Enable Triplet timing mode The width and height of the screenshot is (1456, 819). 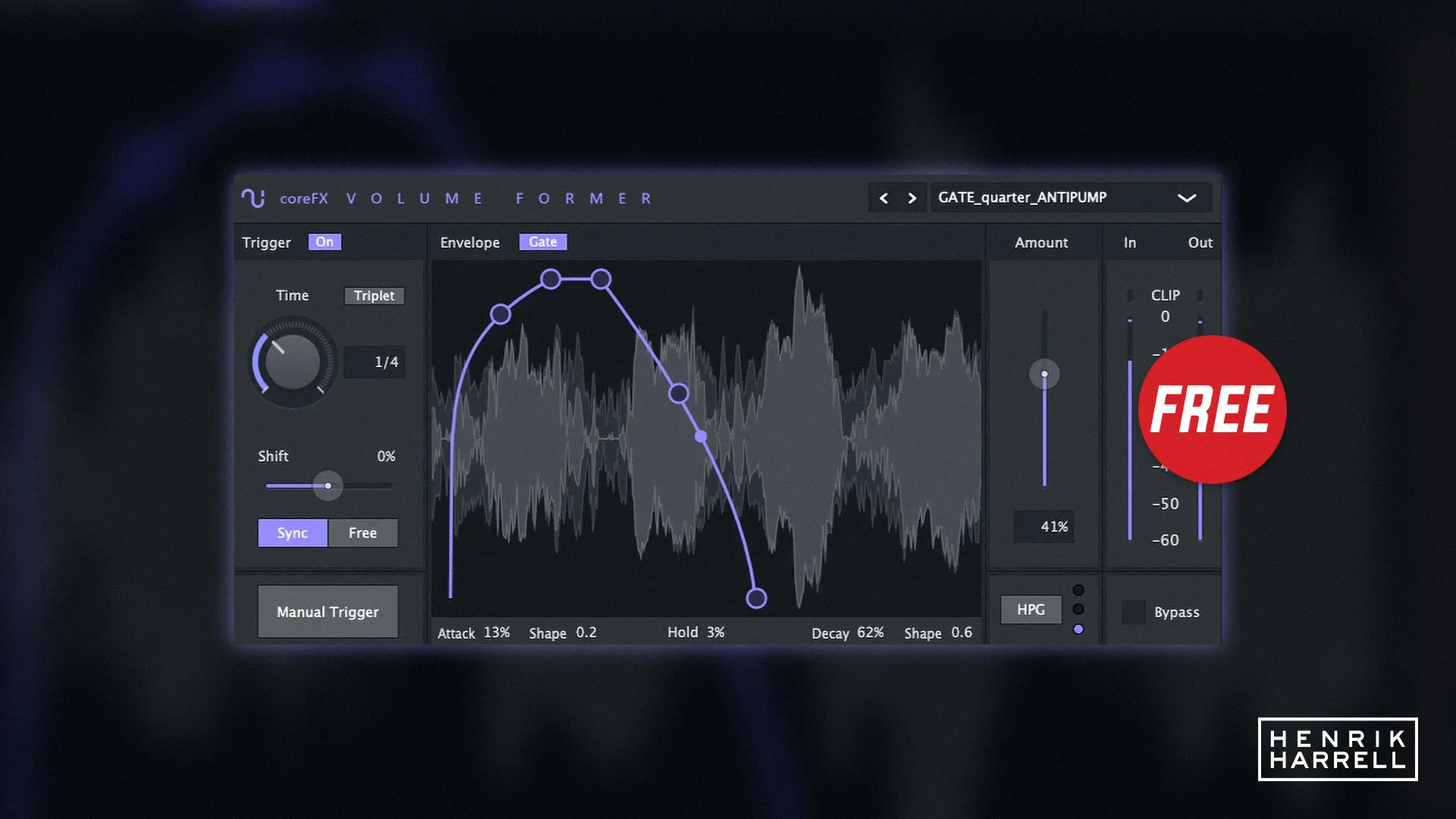pyautogui.click(x=374, y=296)
